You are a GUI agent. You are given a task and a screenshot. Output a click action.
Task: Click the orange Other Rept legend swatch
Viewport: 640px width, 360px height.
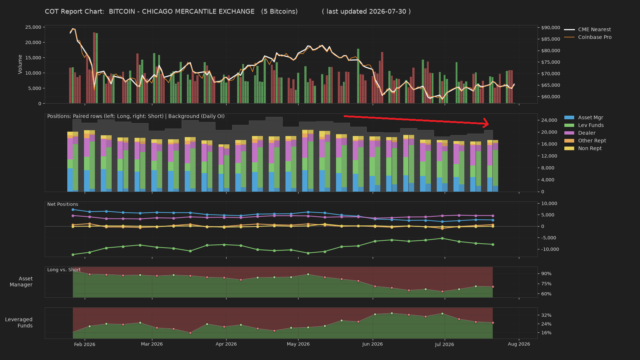click(x=569, y=141)
